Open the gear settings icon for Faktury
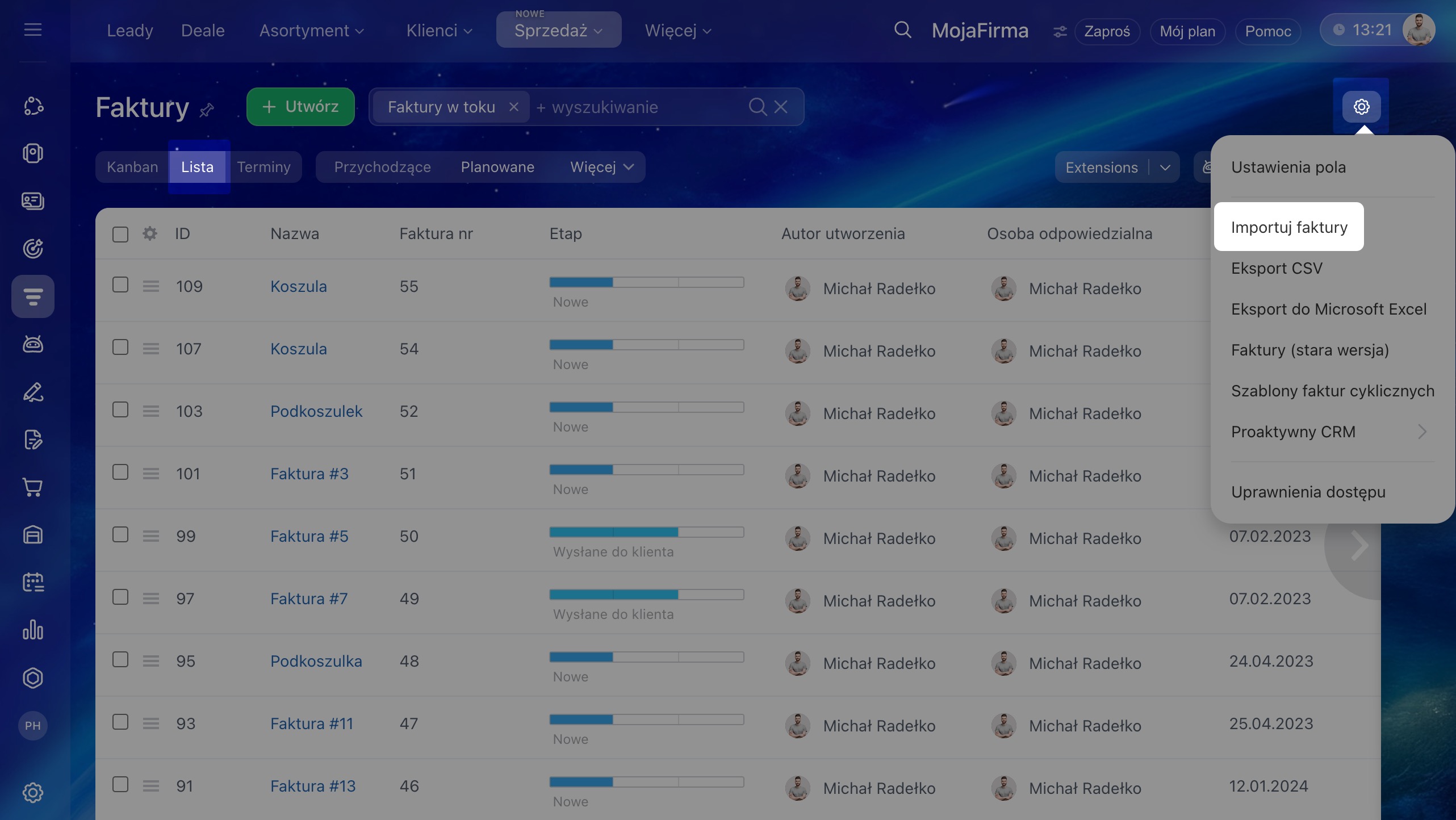The width and height of the screenshot is (1456, 820). pos(1361,107)
